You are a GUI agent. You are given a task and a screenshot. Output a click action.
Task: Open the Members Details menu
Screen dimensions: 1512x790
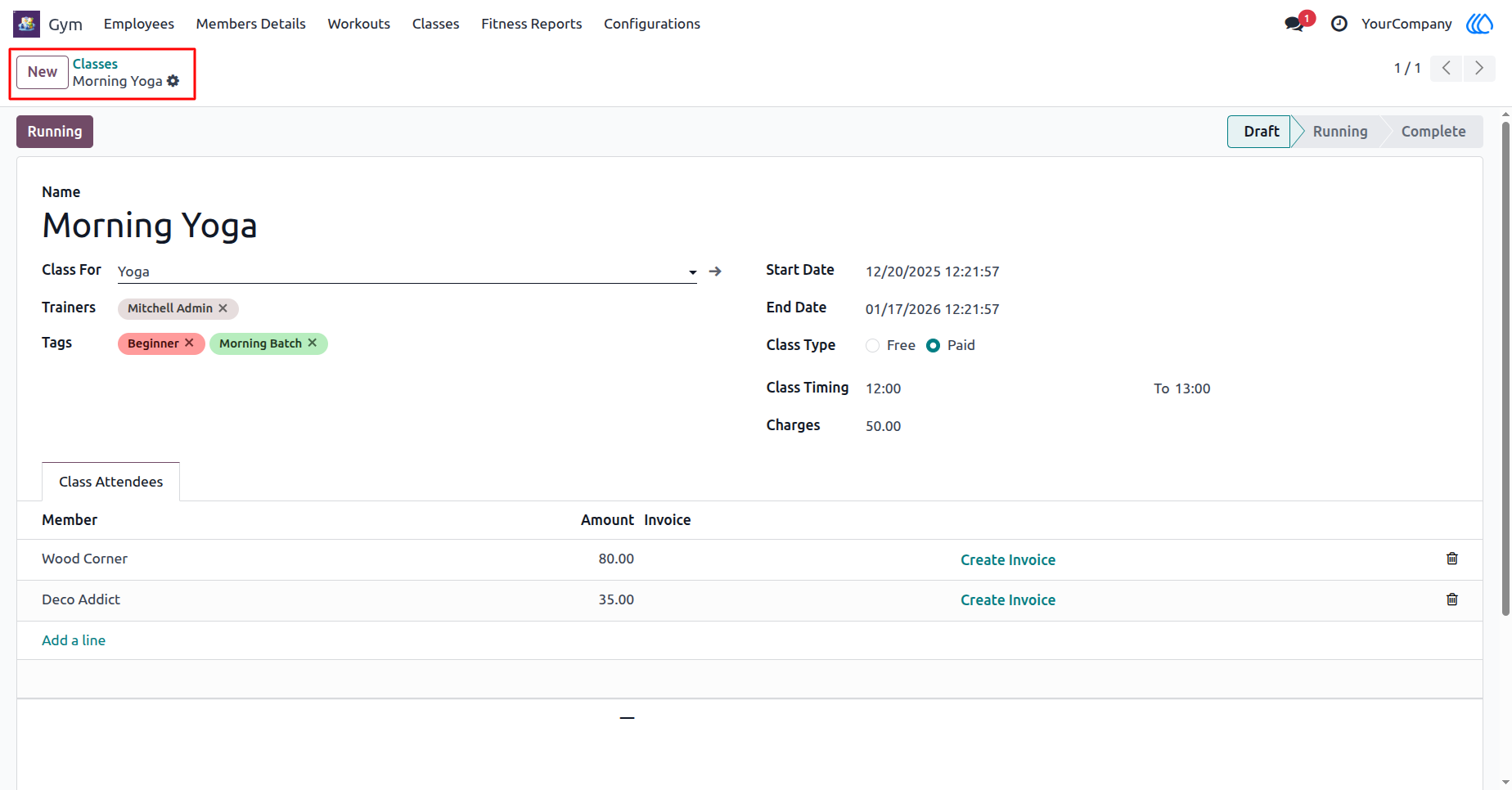251,24
